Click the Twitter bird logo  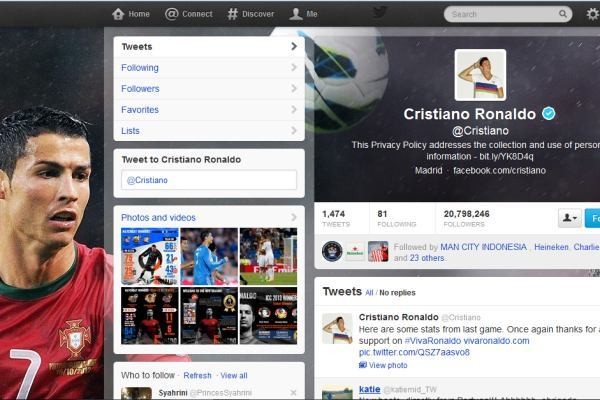(380, 12)
